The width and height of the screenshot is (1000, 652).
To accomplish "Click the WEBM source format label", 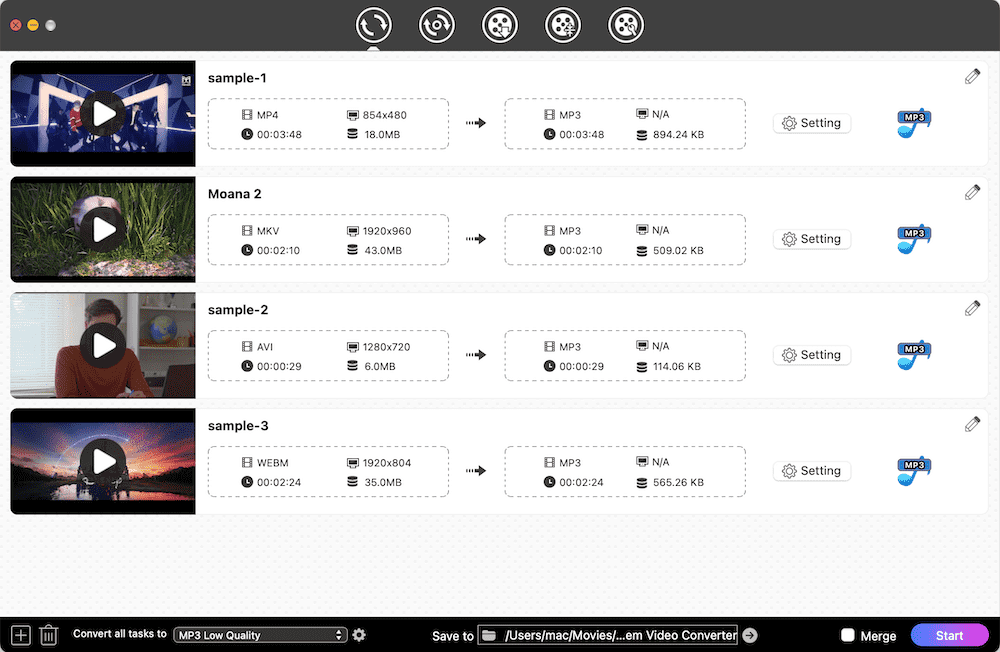I will (272, 463).
